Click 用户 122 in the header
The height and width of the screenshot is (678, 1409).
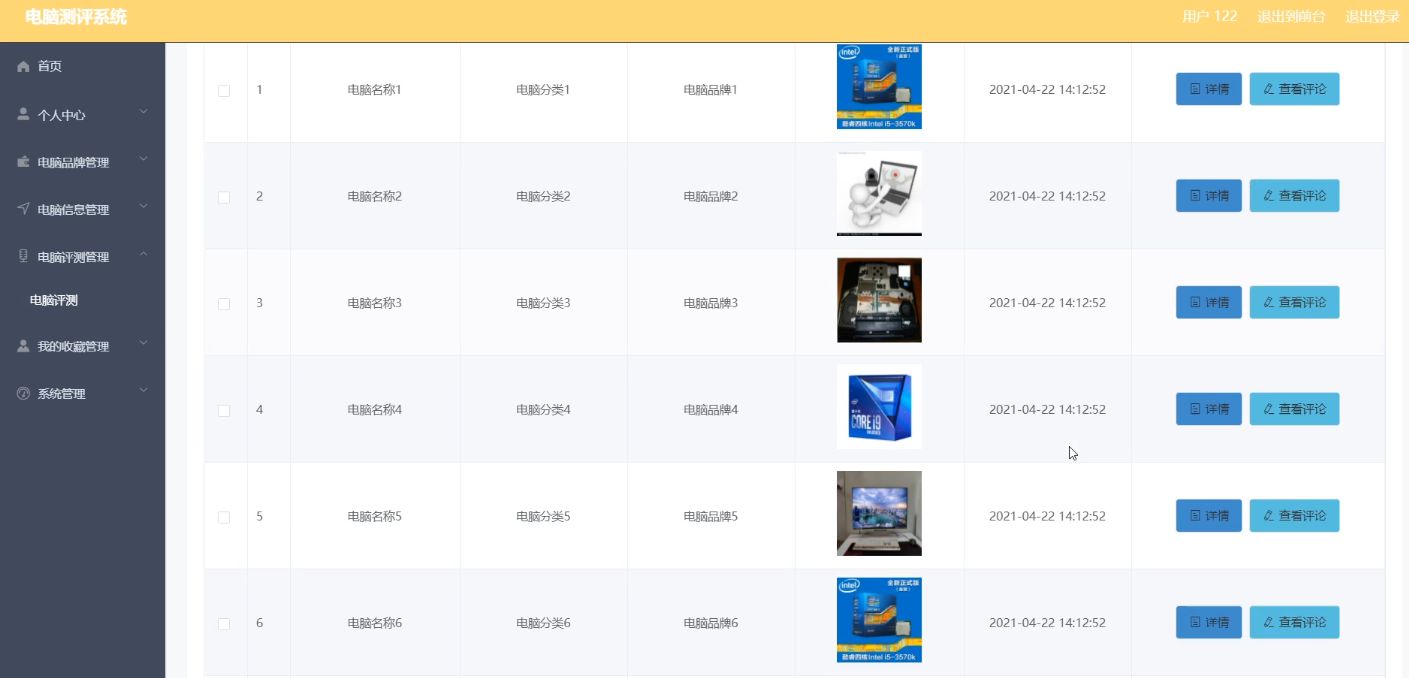click(1209, 16)
